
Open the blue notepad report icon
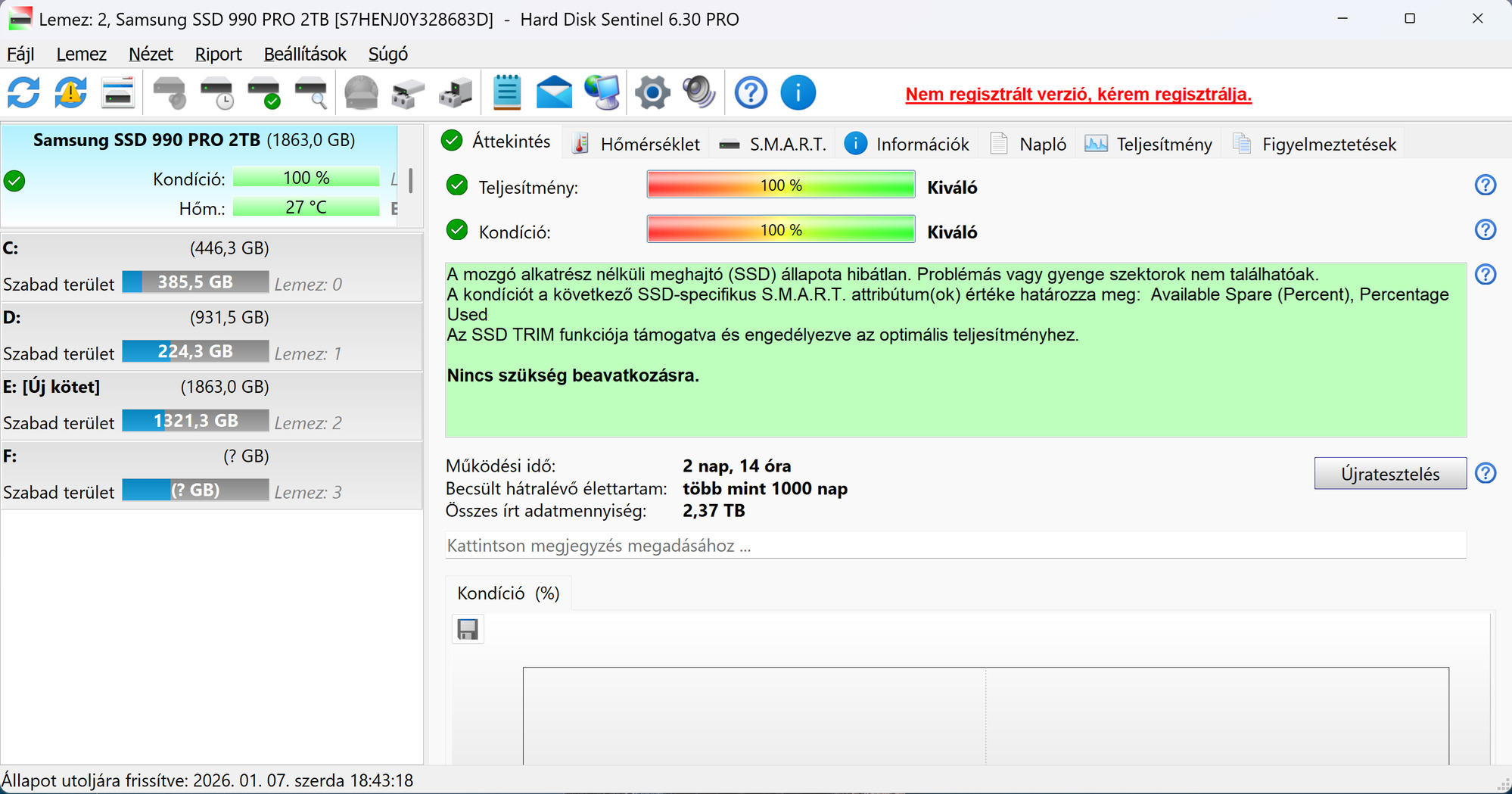pos(506,93)
